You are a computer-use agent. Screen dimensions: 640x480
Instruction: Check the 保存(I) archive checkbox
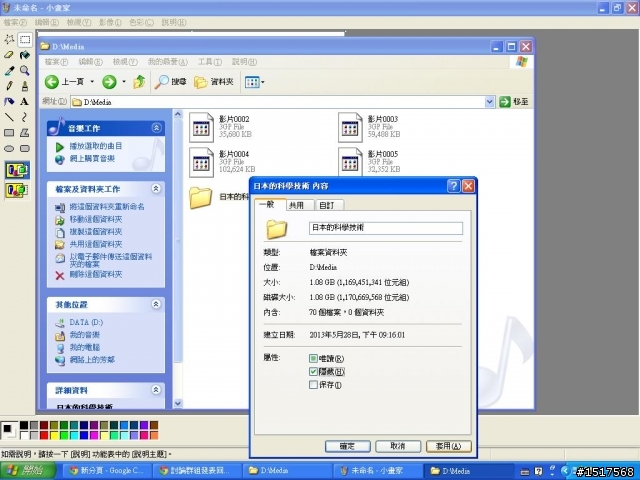[313, 384]
